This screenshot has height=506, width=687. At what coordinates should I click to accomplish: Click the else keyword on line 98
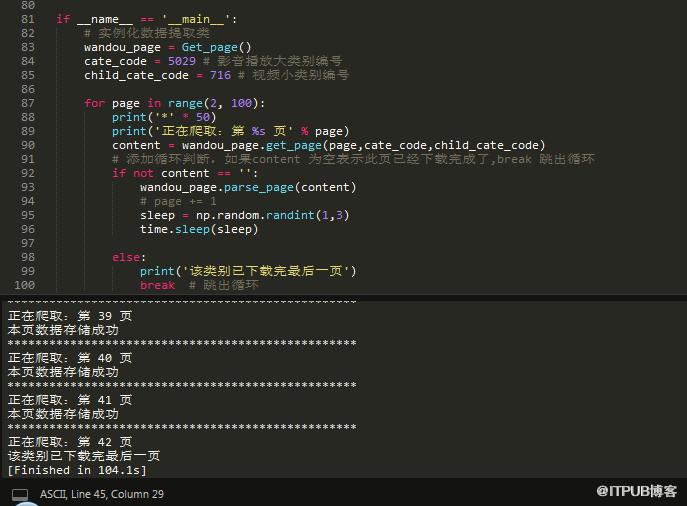(x=126, y=258)
